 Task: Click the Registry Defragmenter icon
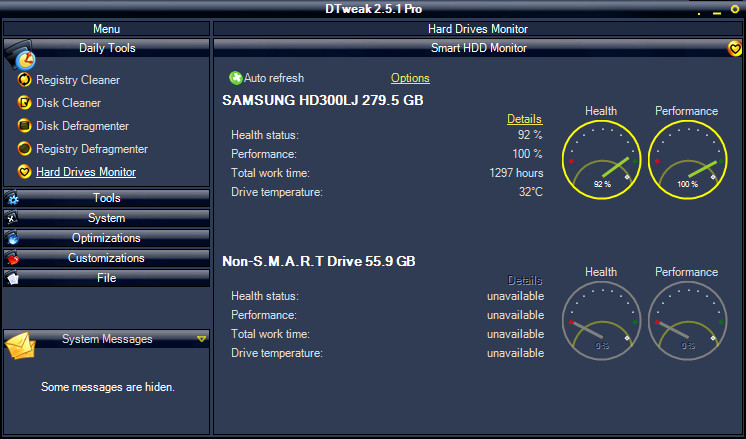24,148
